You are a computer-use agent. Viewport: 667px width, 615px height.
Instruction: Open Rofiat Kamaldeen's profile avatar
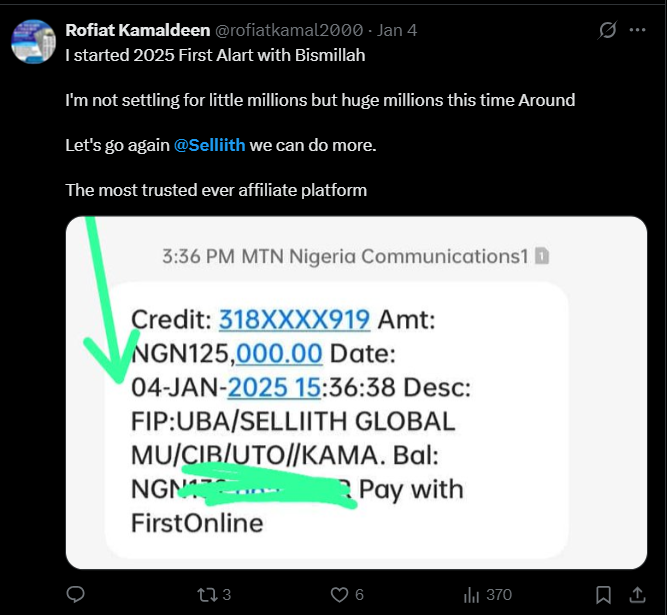[33, 41]
